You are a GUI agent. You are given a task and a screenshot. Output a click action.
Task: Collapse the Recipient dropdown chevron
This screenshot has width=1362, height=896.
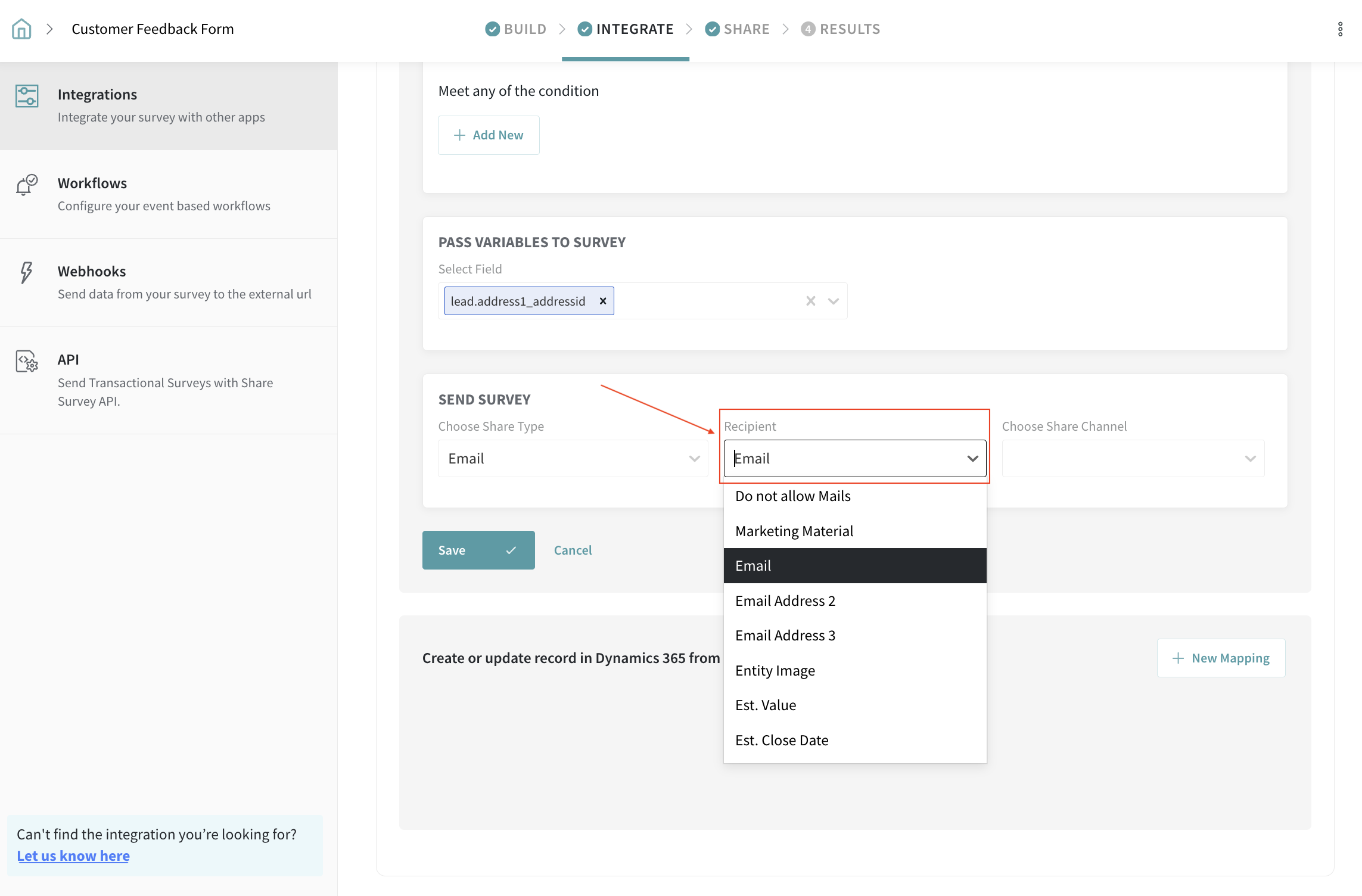(x=972, y=458)
